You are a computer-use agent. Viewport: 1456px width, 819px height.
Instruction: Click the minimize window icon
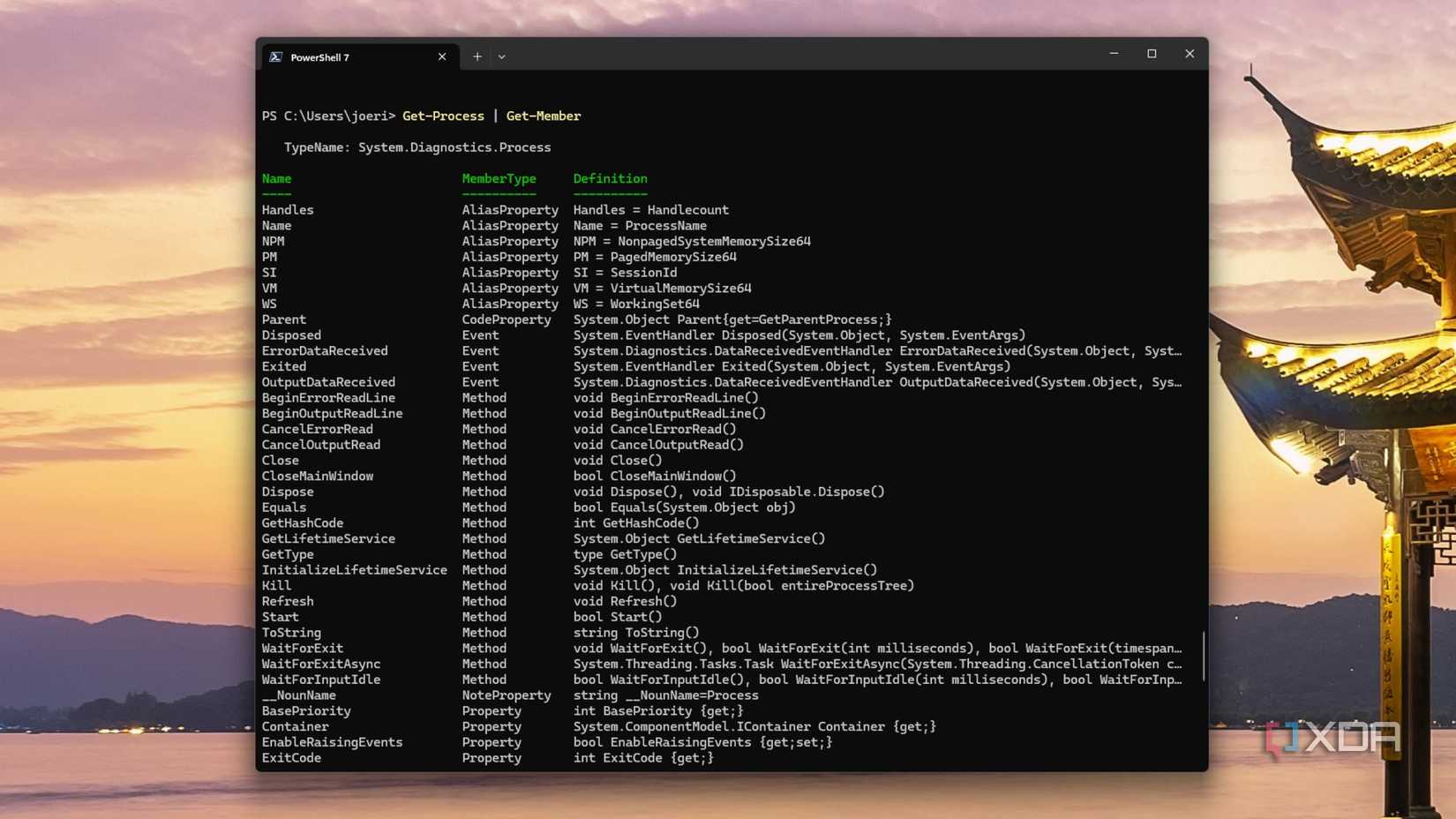point(1113,53)
